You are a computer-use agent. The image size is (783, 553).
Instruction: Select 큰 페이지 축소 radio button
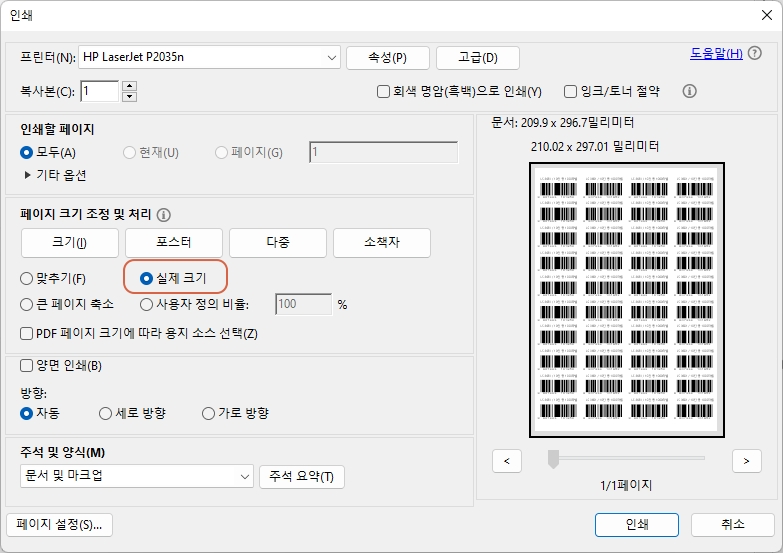click(26, 304)
